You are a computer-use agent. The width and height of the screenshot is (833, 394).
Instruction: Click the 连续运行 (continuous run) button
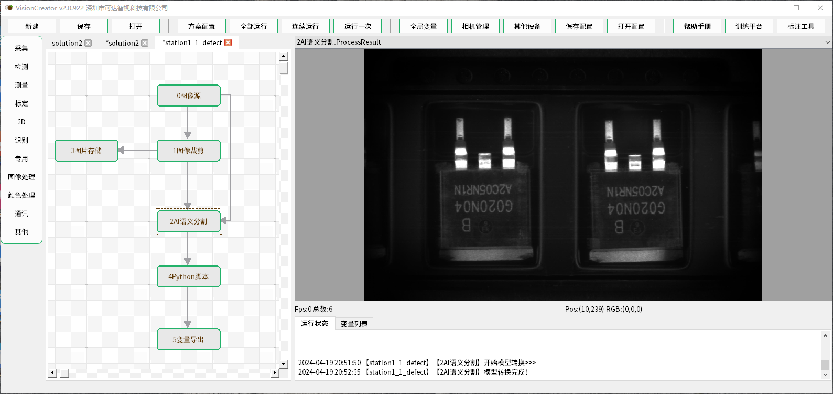305,26
